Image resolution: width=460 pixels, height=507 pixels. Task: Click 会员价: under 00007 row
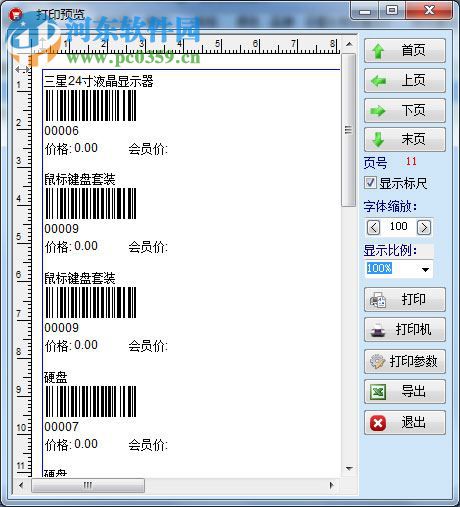click(148, 445)
